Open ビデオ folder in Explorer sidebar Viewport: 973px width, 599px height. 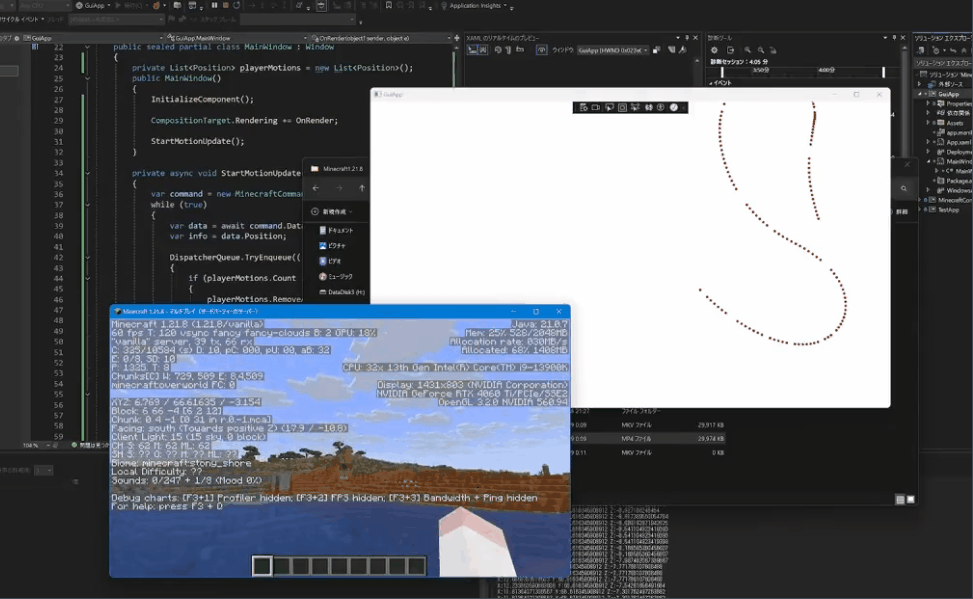click(x=330, y=261)
